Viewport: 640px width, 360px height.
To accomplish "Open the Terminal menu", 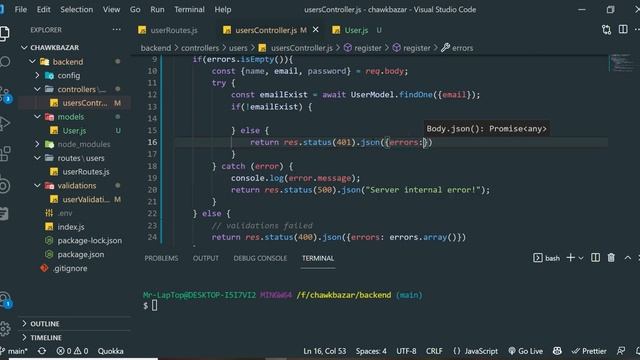I will (189, 9).
